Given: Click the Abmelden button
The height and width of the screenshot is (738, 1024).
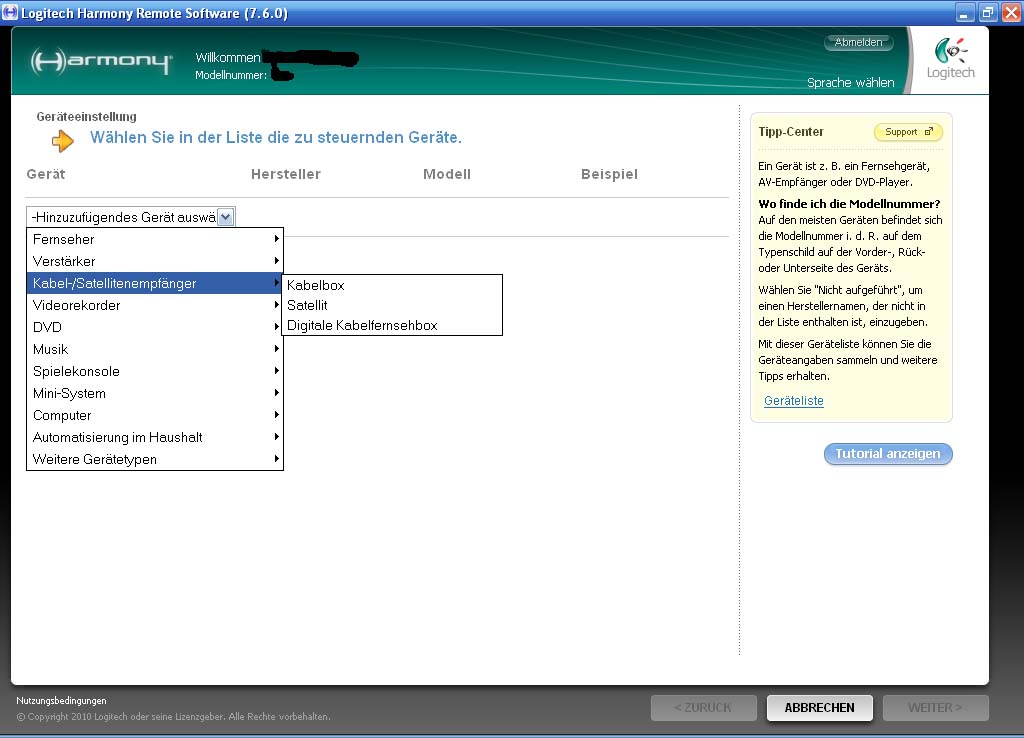Looking at the screenshot, I should pos(858,42).
